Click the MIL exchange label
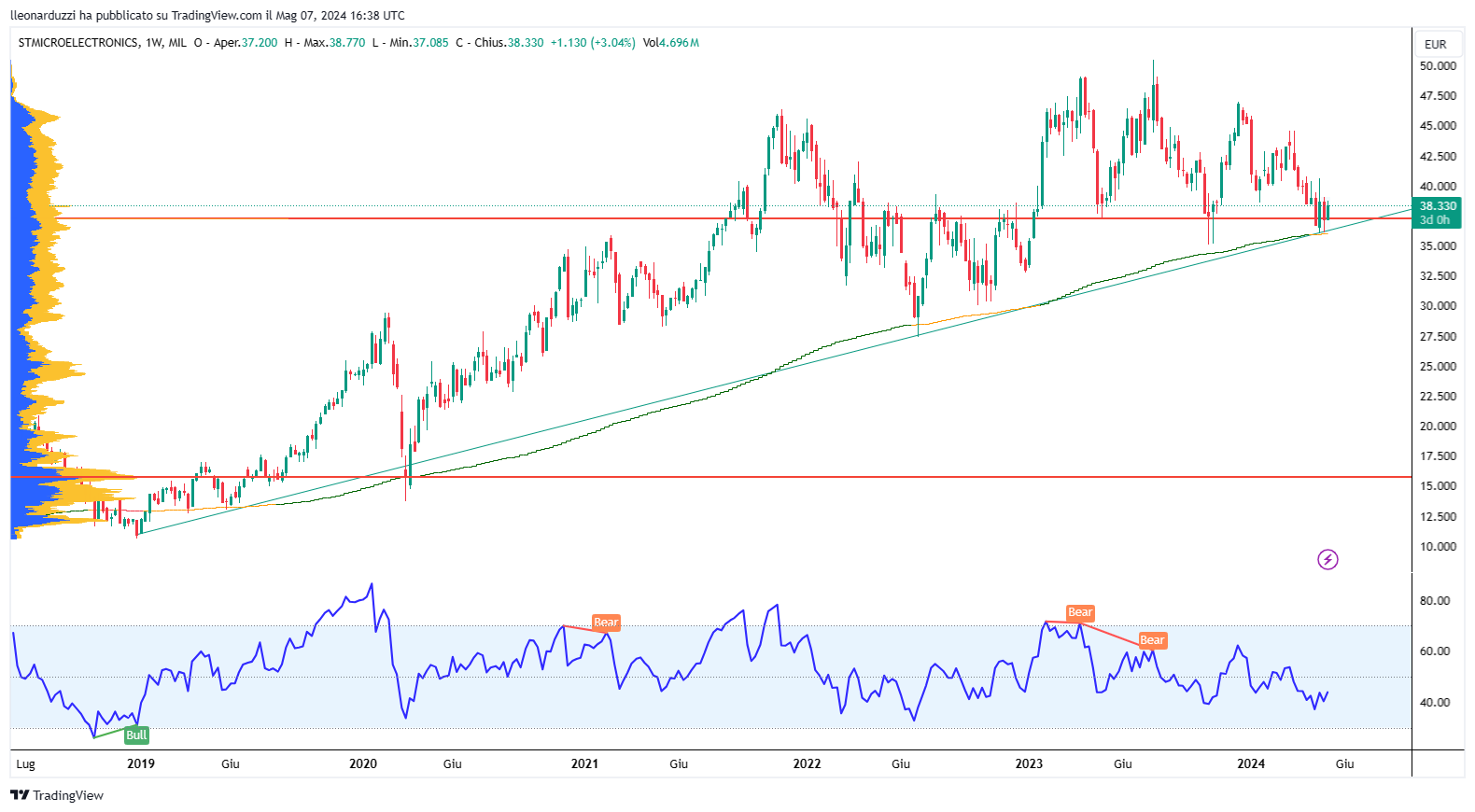1475x812 pixels. [x=177, y=43]
